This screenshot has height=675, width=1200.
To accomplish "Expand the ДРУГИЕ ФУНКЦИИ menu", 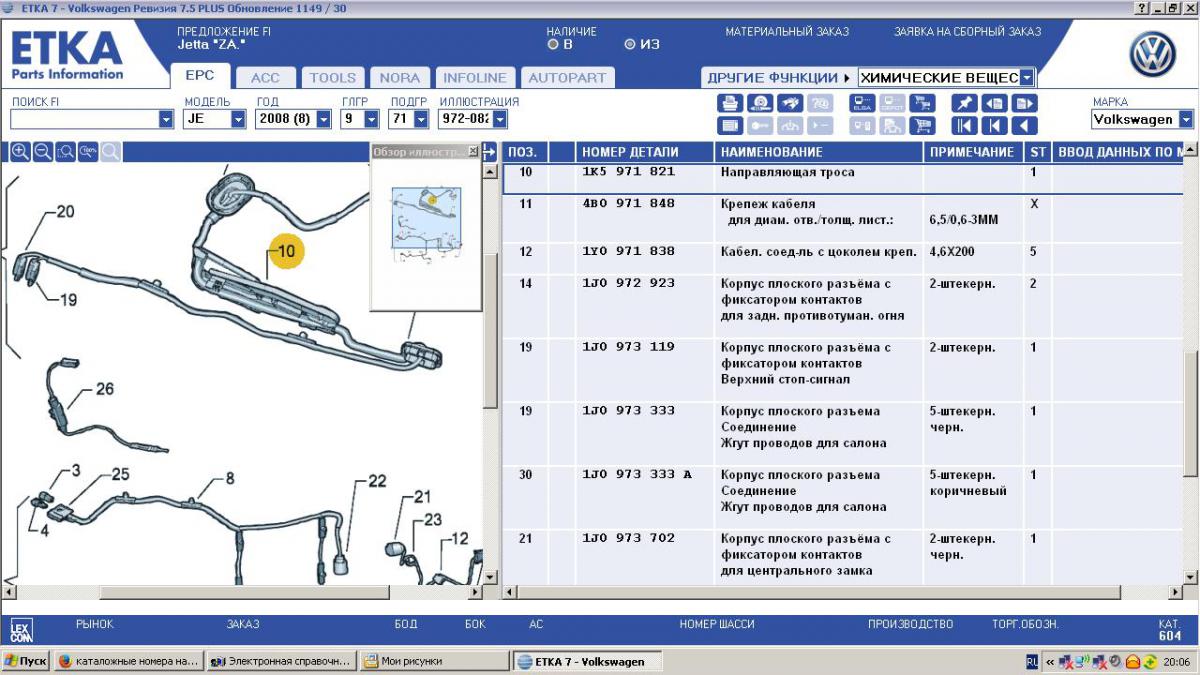I will coord(779,78).
